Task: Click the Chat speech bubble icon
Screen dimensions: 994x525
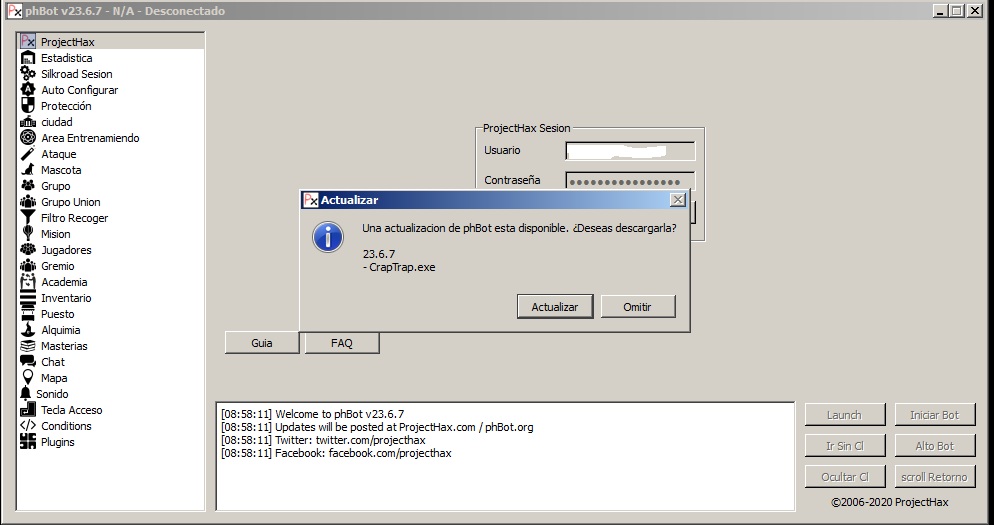Action: click(28, 362)
